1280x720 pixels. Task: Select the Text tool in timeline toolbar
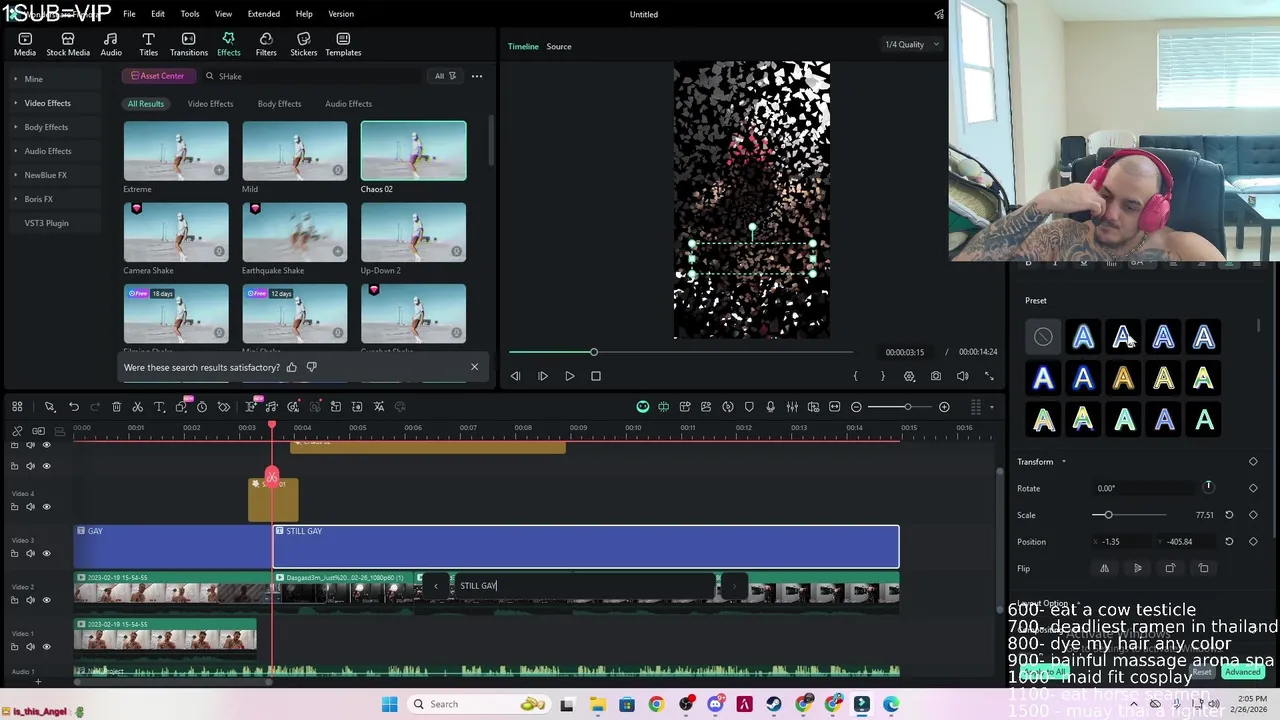(159, 407)
